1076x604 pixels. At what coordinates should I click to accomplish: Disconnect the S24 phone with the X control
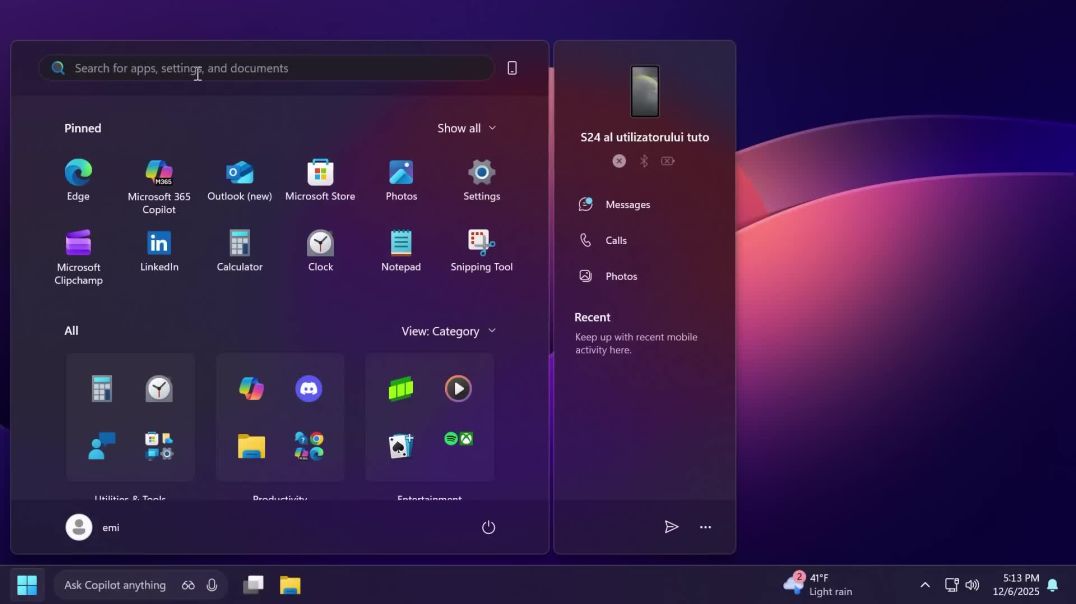coord(619,160)
